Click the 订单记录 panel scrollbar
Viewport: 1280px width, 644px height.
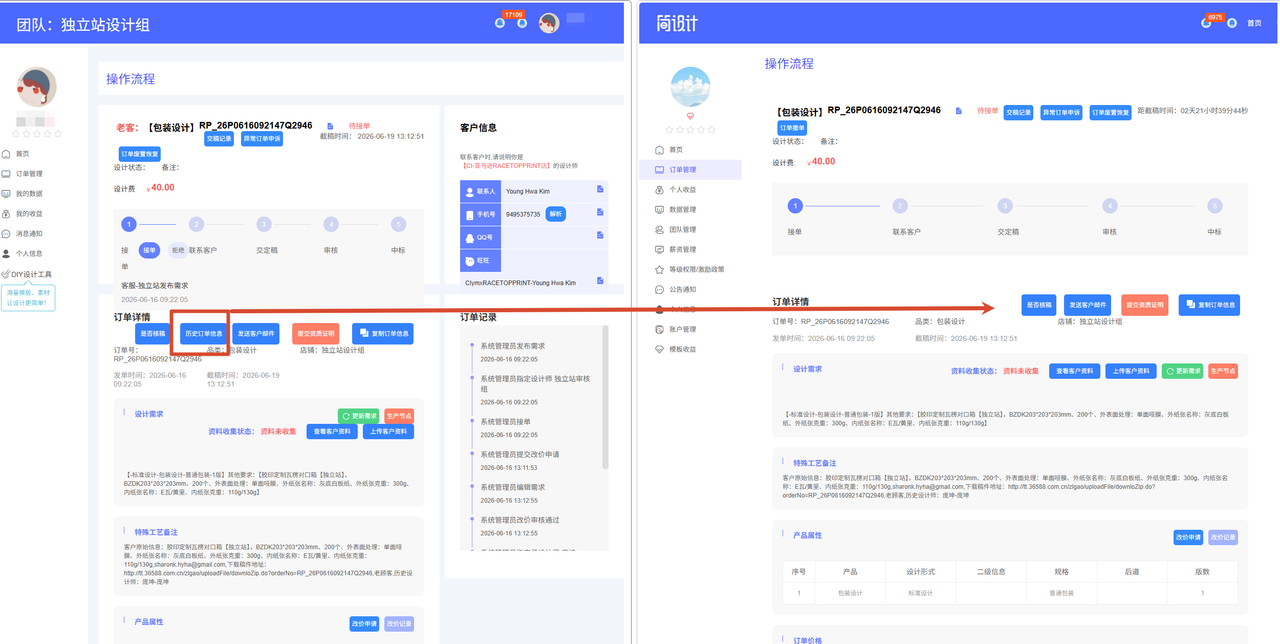(x=605, y=396)
